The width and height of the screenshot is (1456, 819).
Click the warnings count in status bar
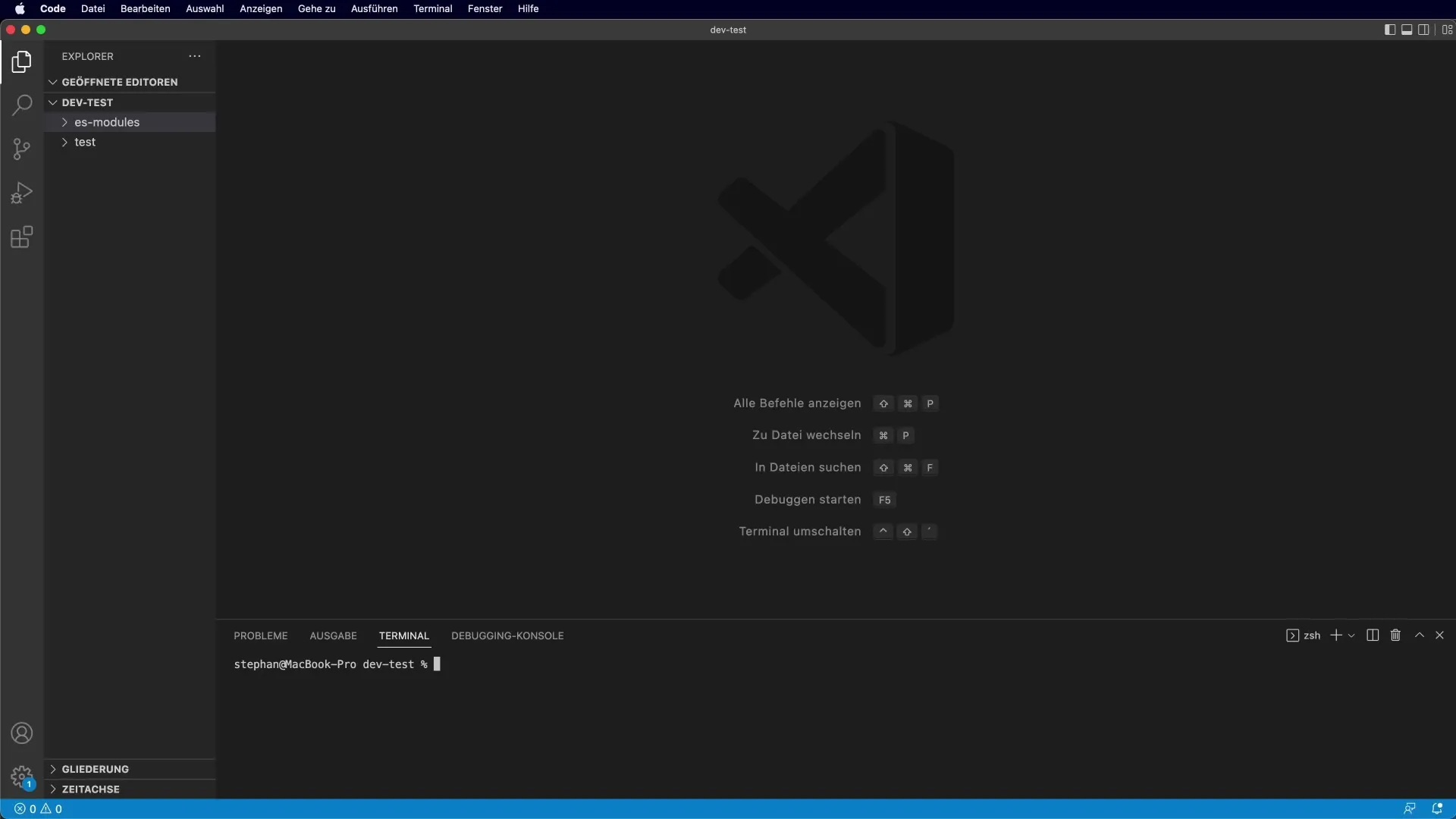tap(52, 809)
